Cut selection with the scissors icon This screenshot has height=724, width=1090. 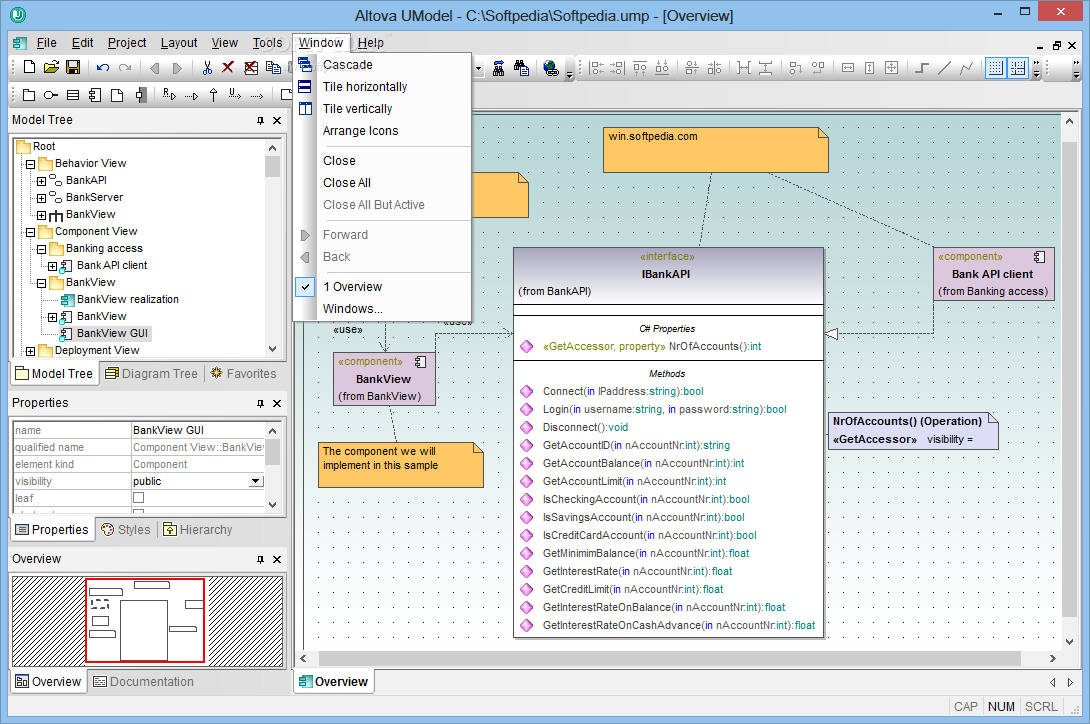point(206,67)
